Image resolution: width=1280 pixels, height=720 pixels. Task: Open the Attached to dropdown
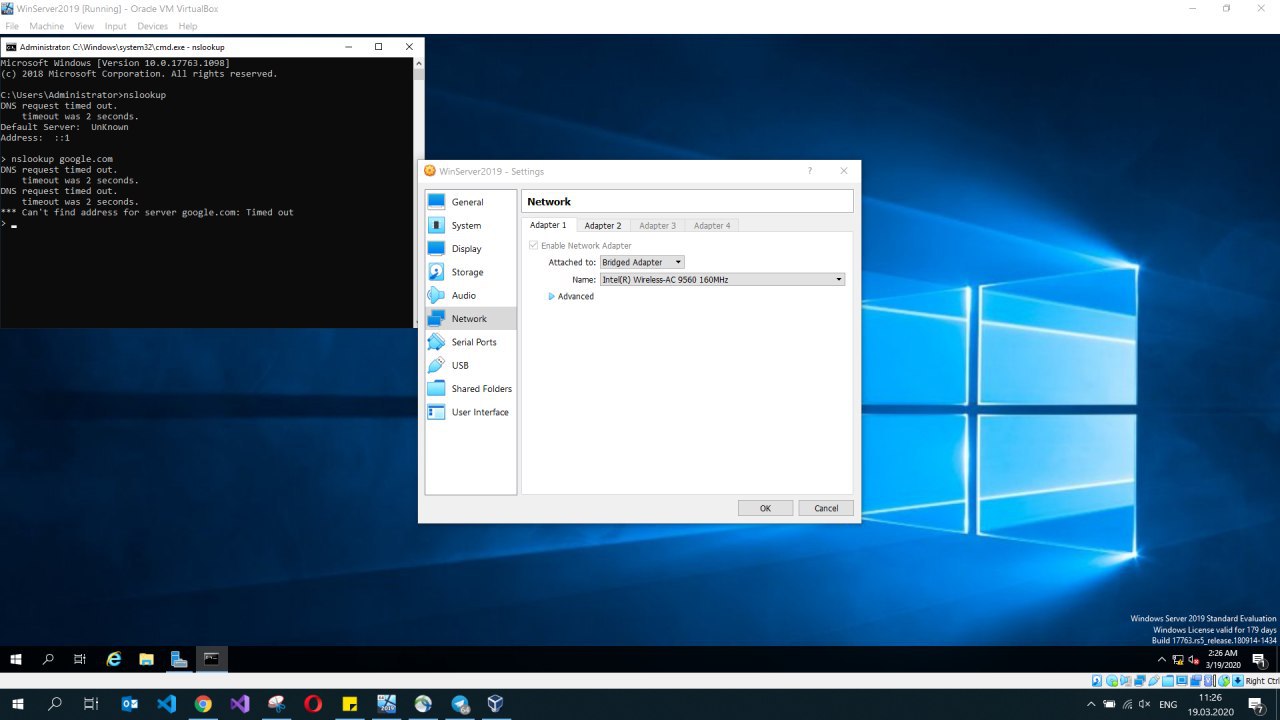[x=642, y=262]
